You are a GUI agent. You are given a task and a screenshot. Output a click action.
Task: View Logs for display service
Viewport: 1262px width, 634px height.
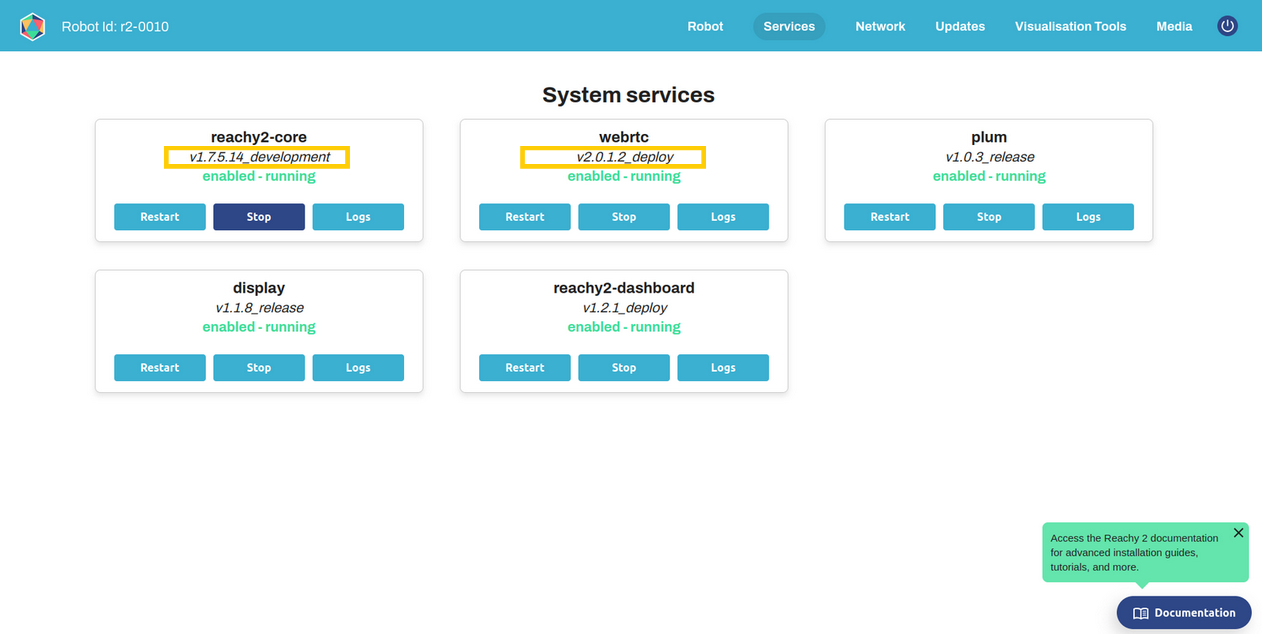358,368
